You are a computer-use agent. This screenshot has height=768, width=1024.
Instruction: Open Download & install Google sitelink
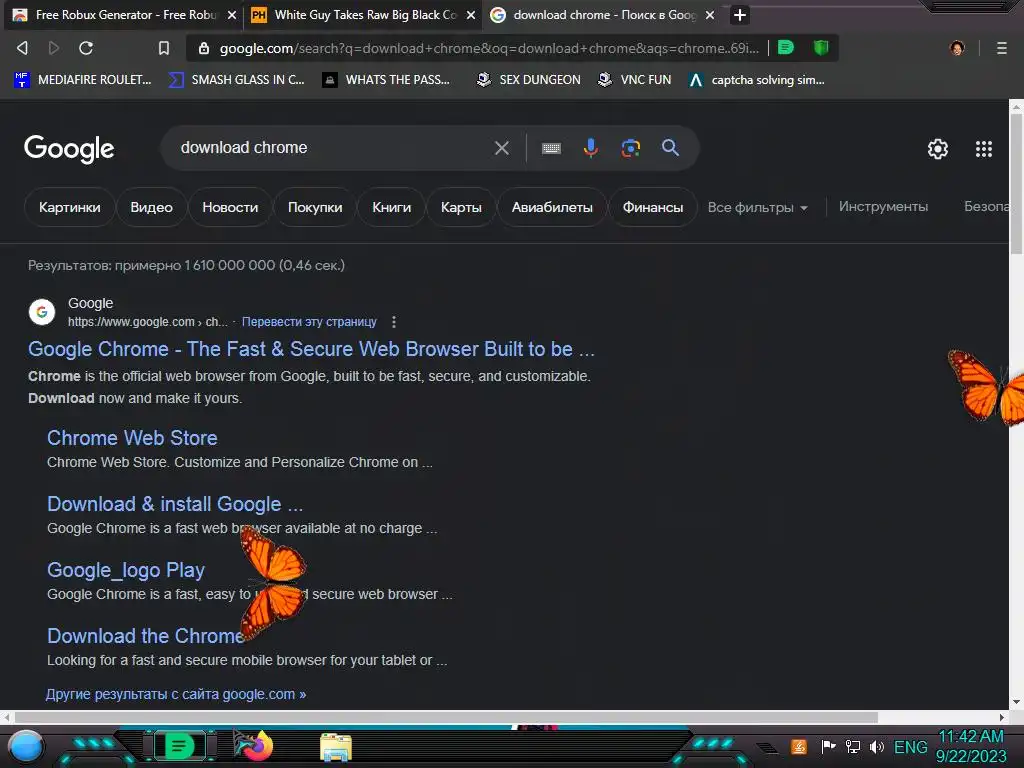[175, 504]
